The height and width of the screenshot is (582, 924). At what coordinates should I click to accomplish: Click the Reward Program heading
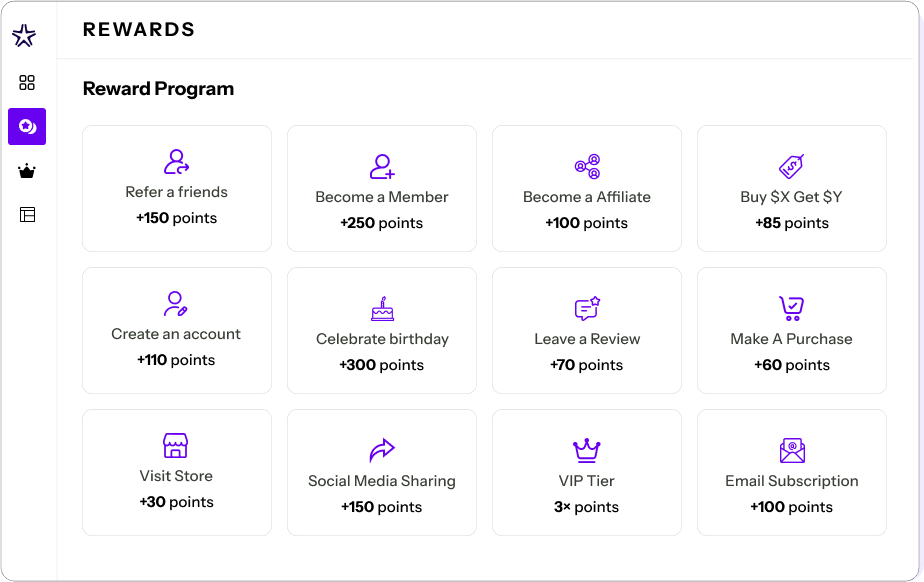tap(158, 89)
